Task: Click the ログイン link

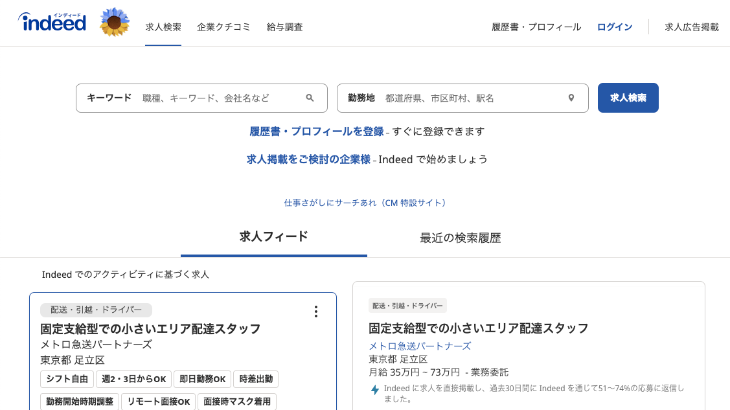Action: tap(615, 27)
